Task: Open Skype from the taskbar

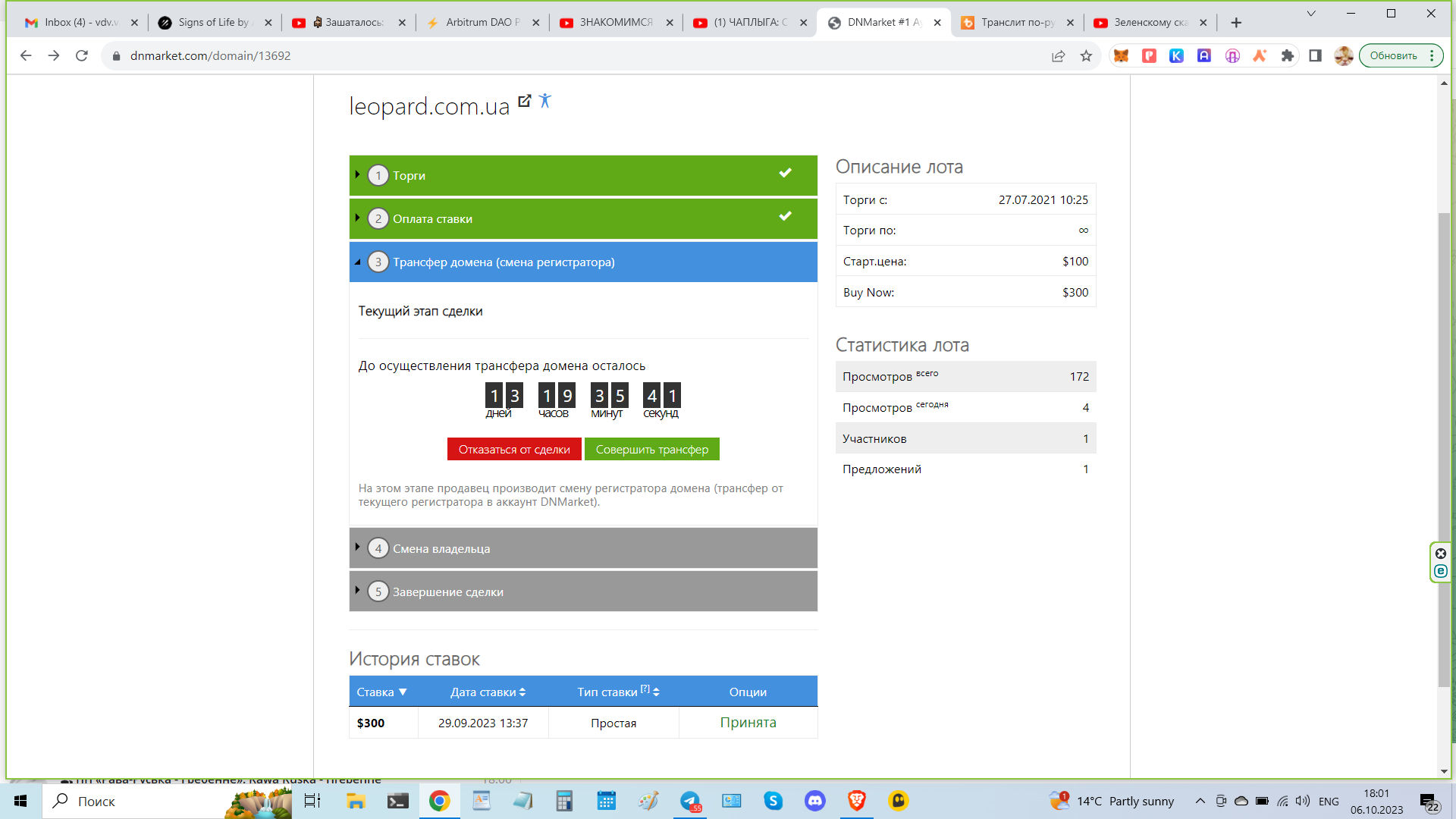Action: coord(773,801)
